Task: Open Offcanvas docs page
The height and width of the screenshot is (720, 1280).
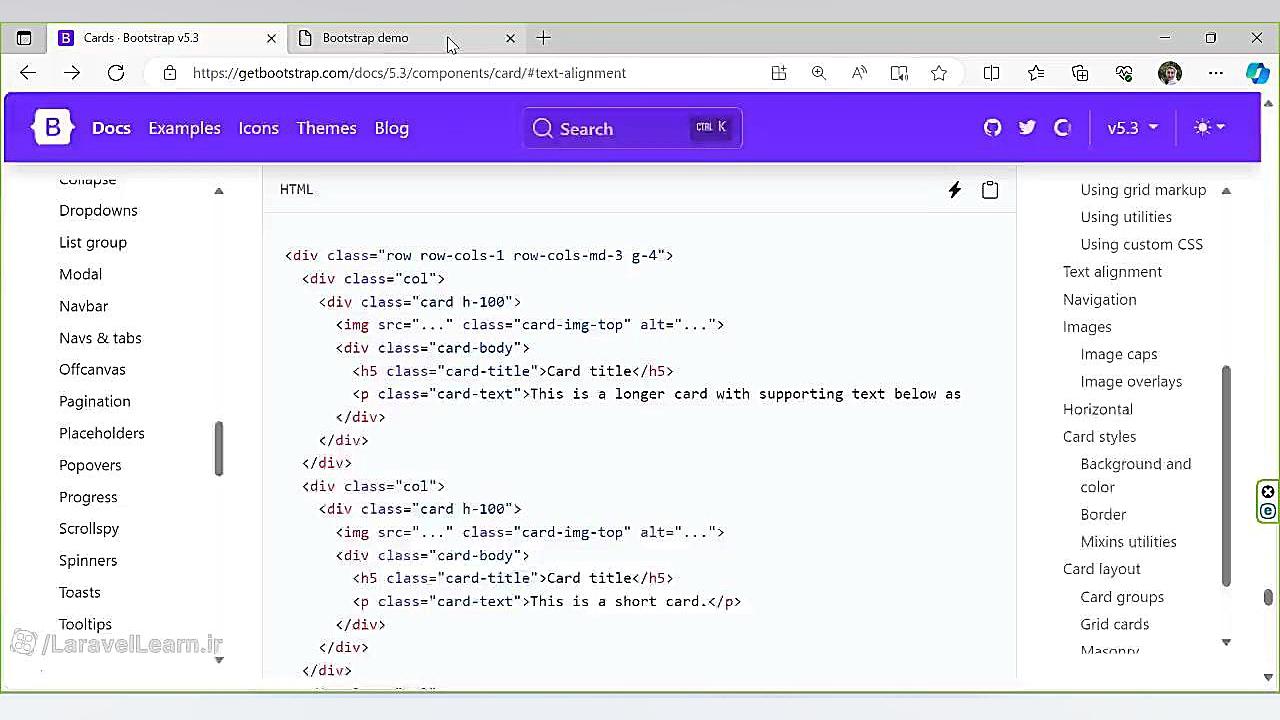Action: click(92, 369)
